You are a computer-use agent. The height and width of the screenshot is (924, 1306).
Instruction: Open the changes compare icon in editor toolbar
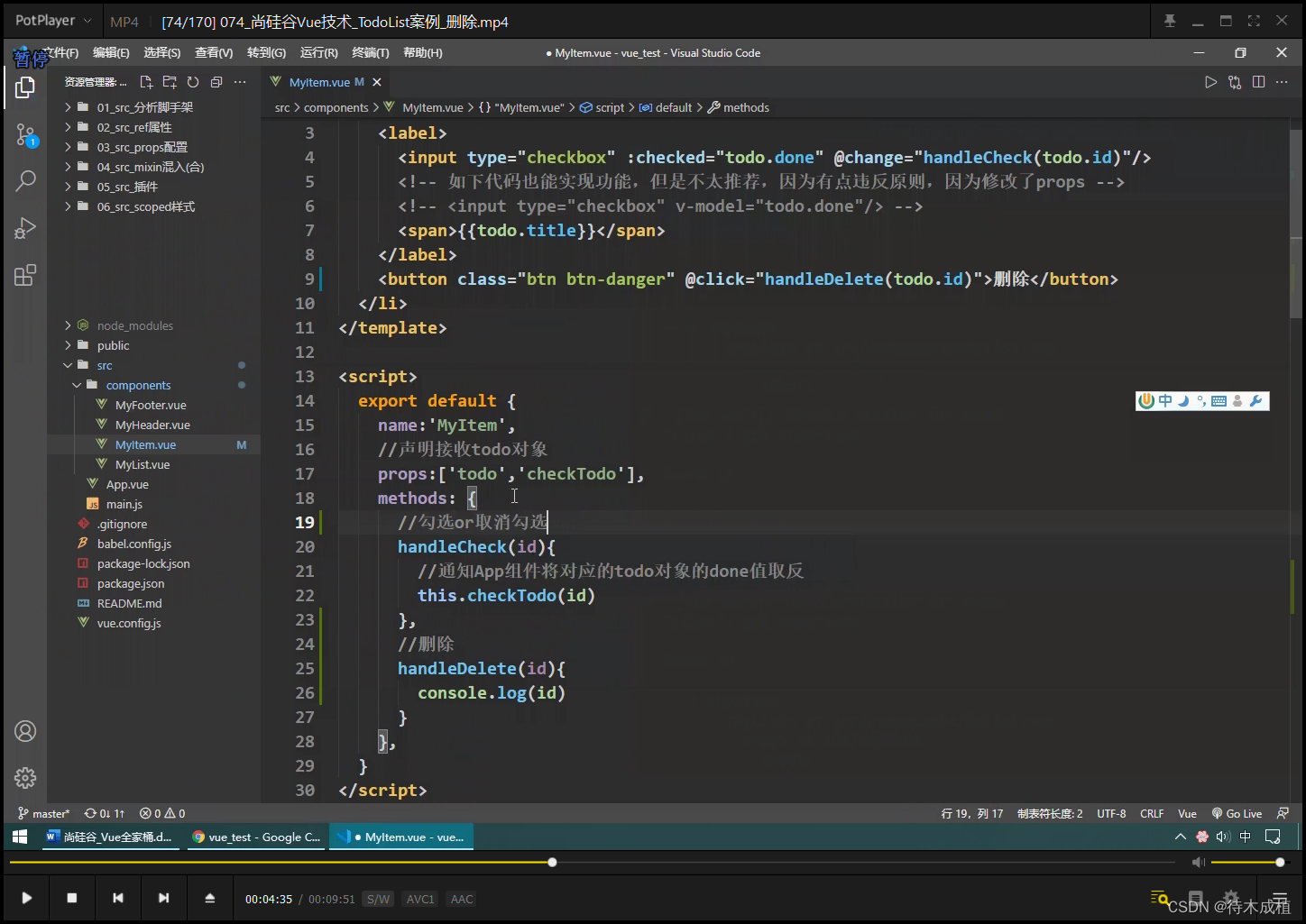pyautogui.click(x=1235, y=82)
